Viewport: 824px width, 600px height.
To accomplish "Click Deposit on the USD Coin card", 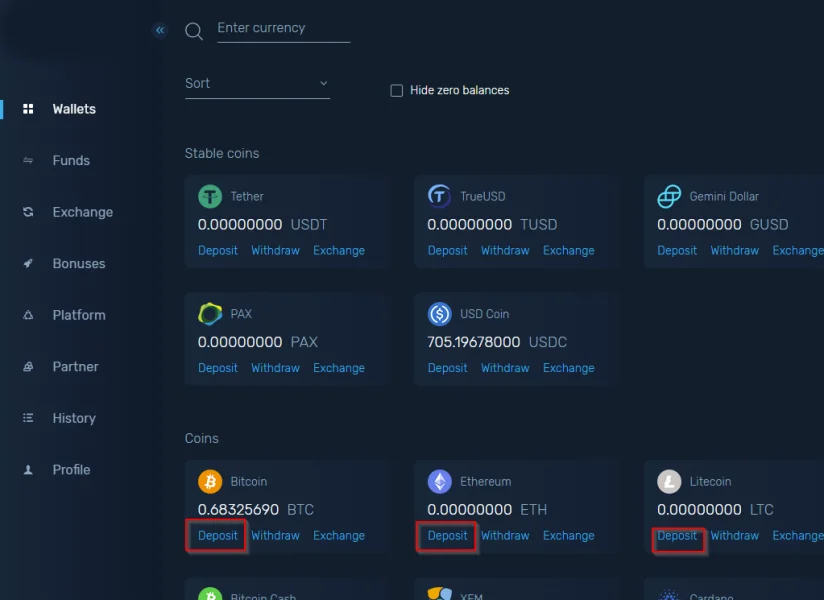I will [447, 368].
